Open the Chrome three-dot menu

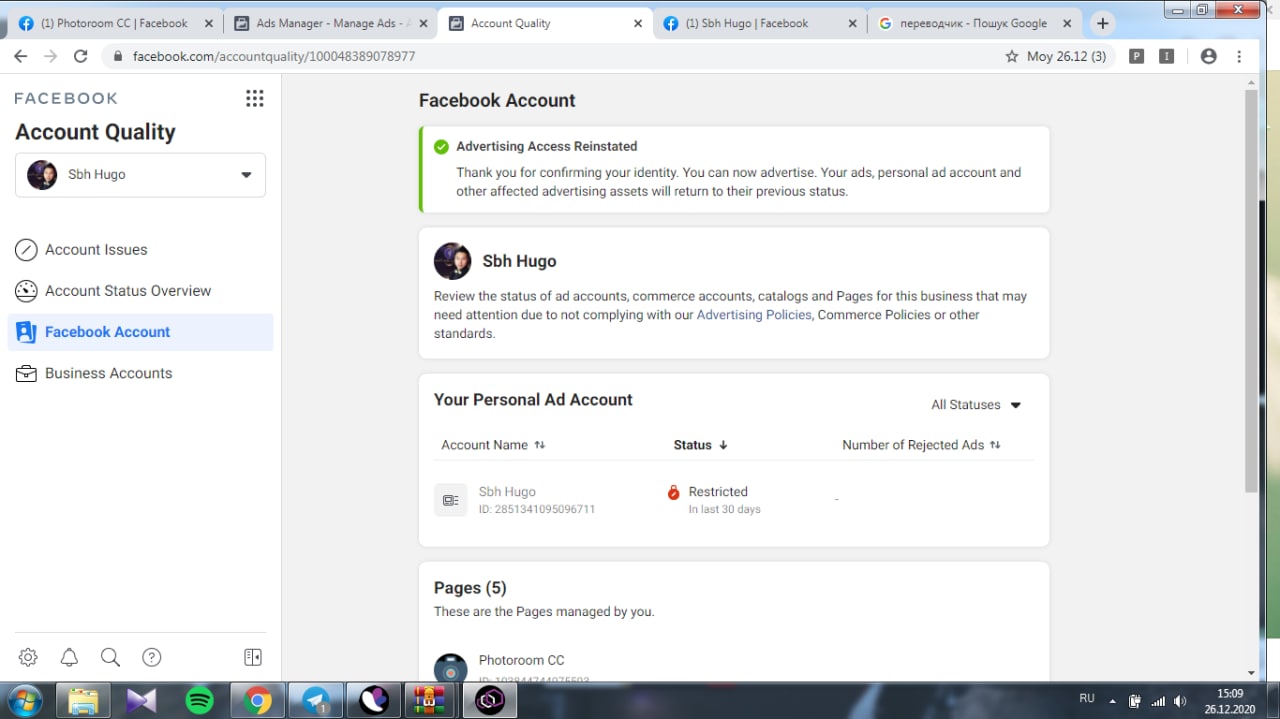(1239, 56)
